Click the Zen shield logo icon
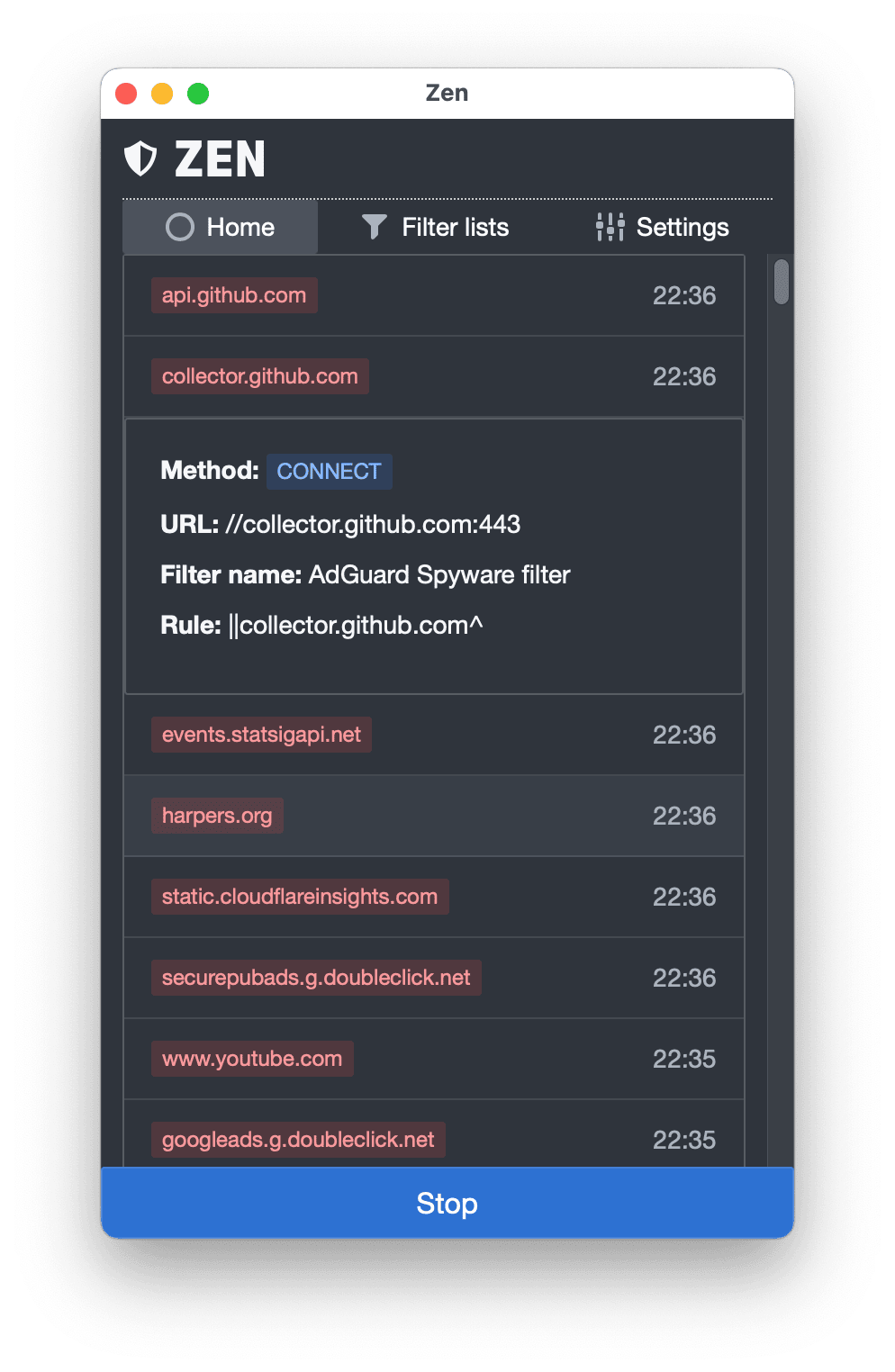This screenshot has height=1372, width=895. [140, 158]
